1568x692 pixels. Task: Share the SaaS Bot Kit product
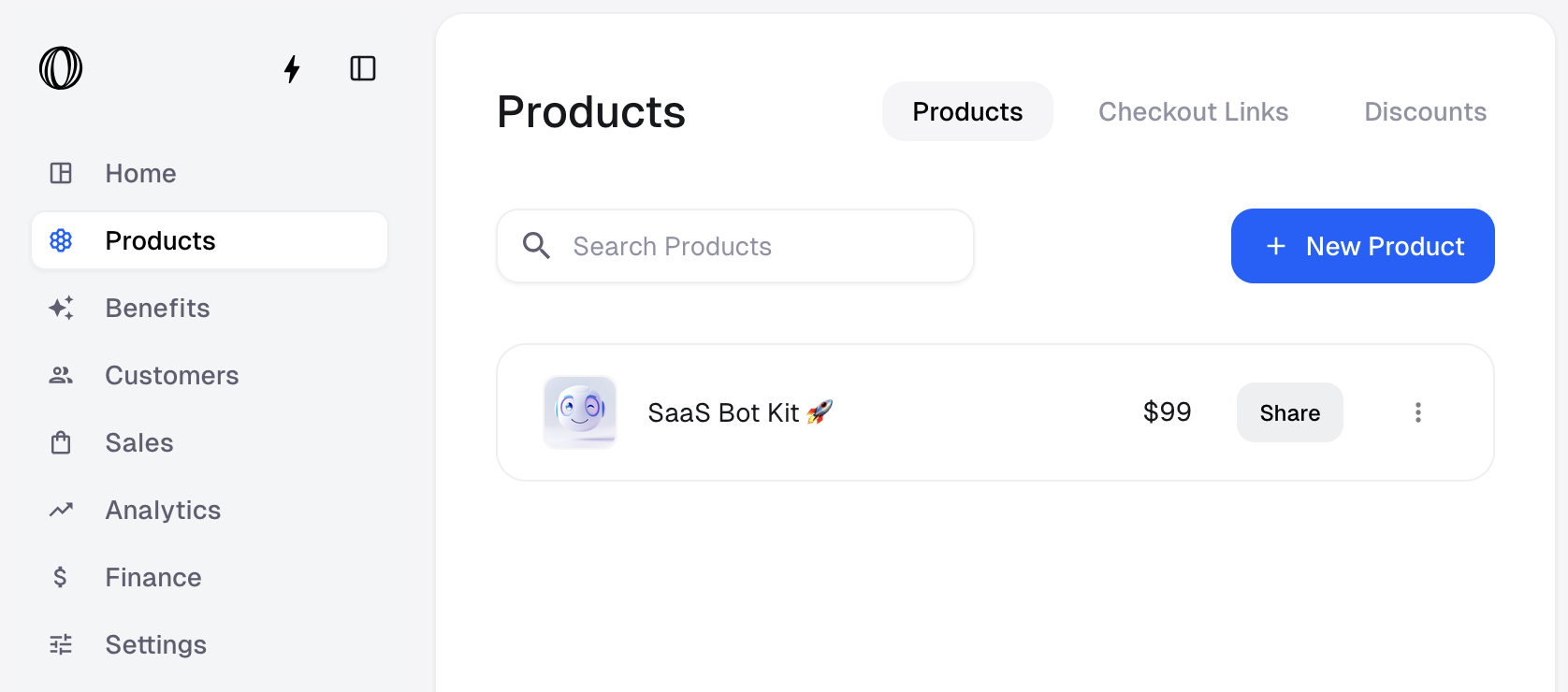[x=1290, y=412]
